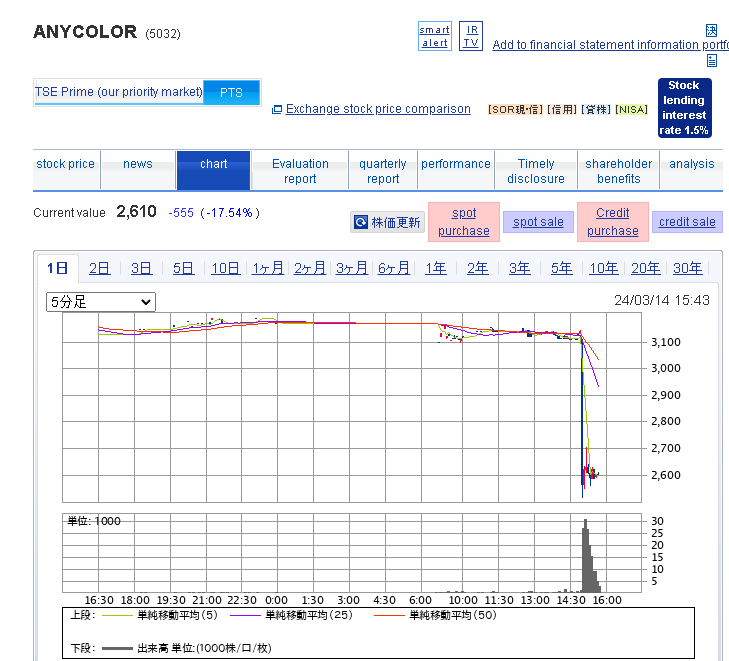Click the Stock lending interest rate badge
The height and width of the screenshot is (661, 729).
coord(684,108)
